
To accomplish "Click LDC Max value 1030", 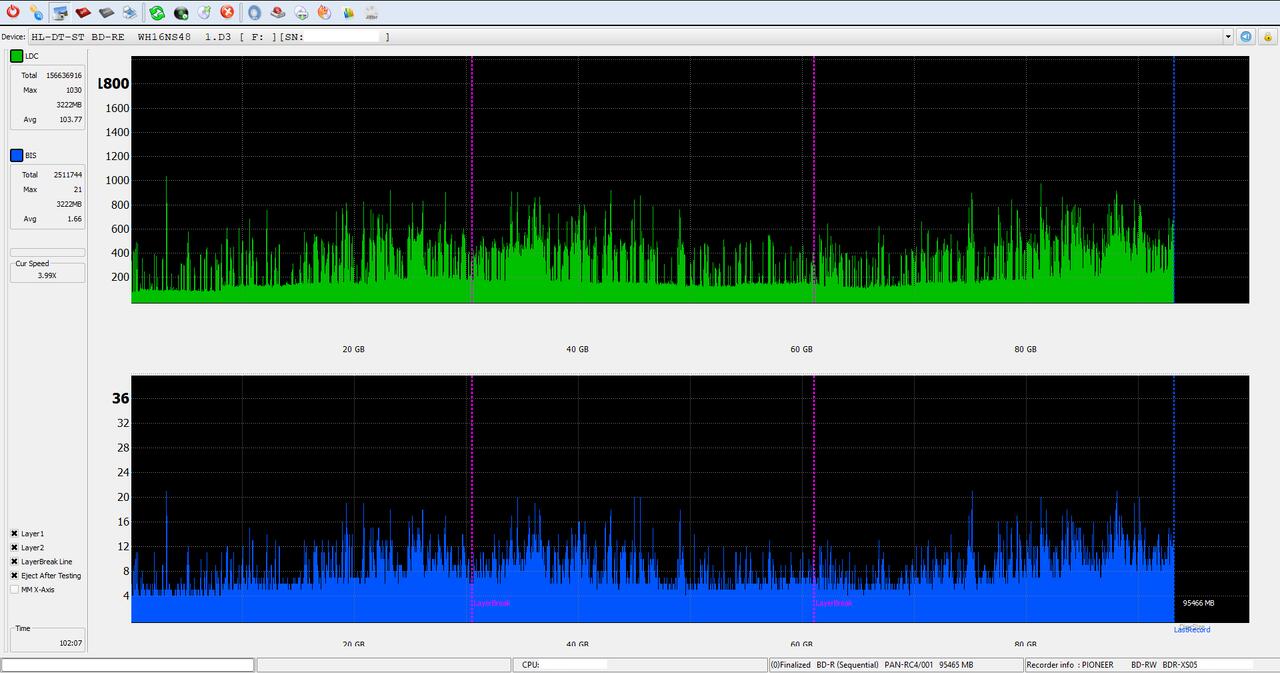I will pyautogui.click(x=73, y=90).
